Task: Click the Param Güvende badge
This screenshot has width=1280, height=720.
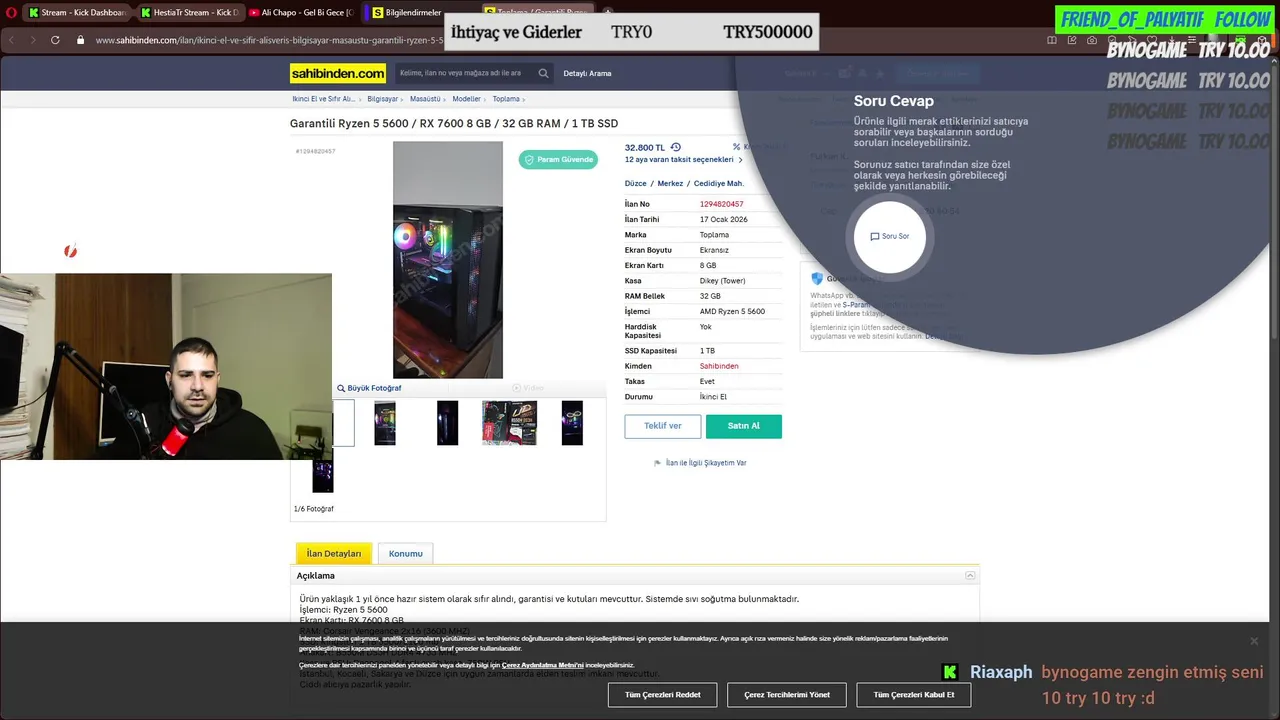Action: (x=558, y=159)
